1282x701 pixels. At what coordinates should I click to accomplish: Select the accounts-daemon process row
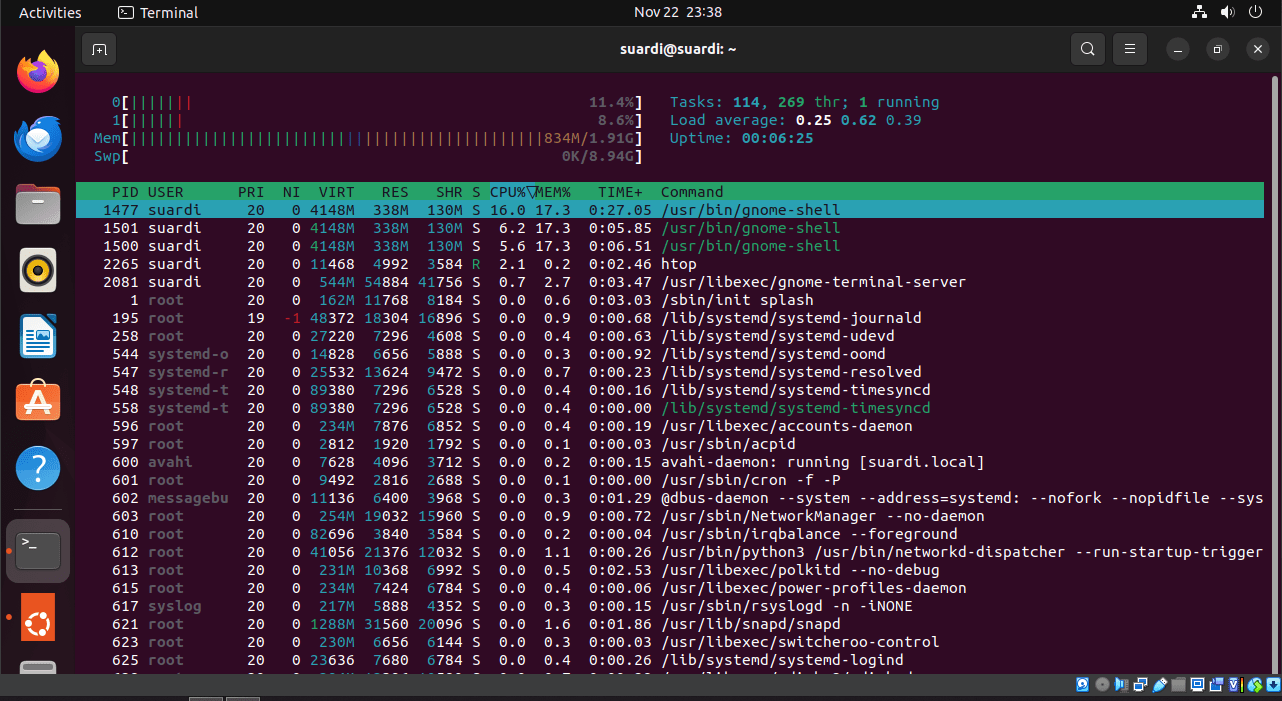click(x=670, y=426)
